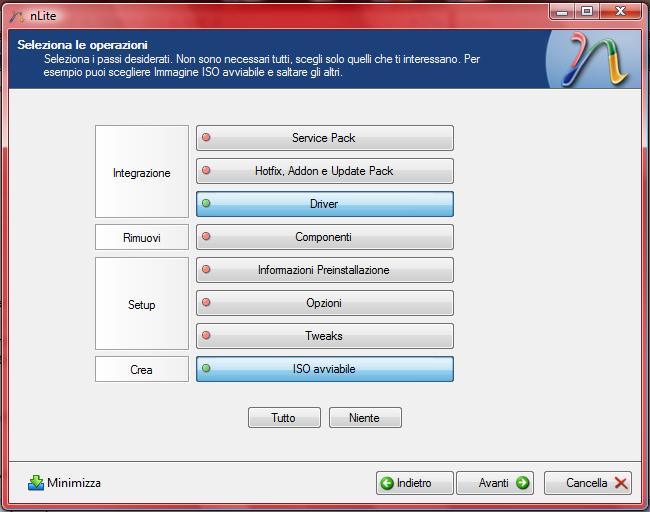650x512 pixels.
Task: Toggle Hotfix, Addon e Update Pack option
Action: 325,171
